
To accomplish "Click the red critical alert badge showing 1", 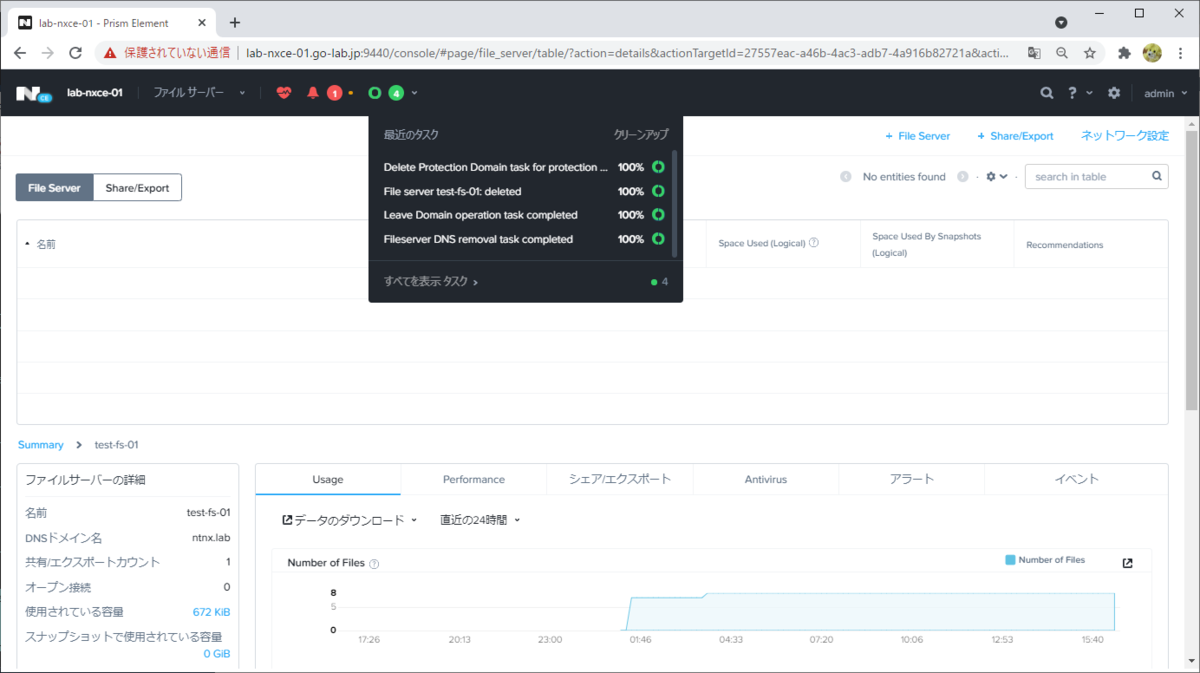I will click(335, 91).
